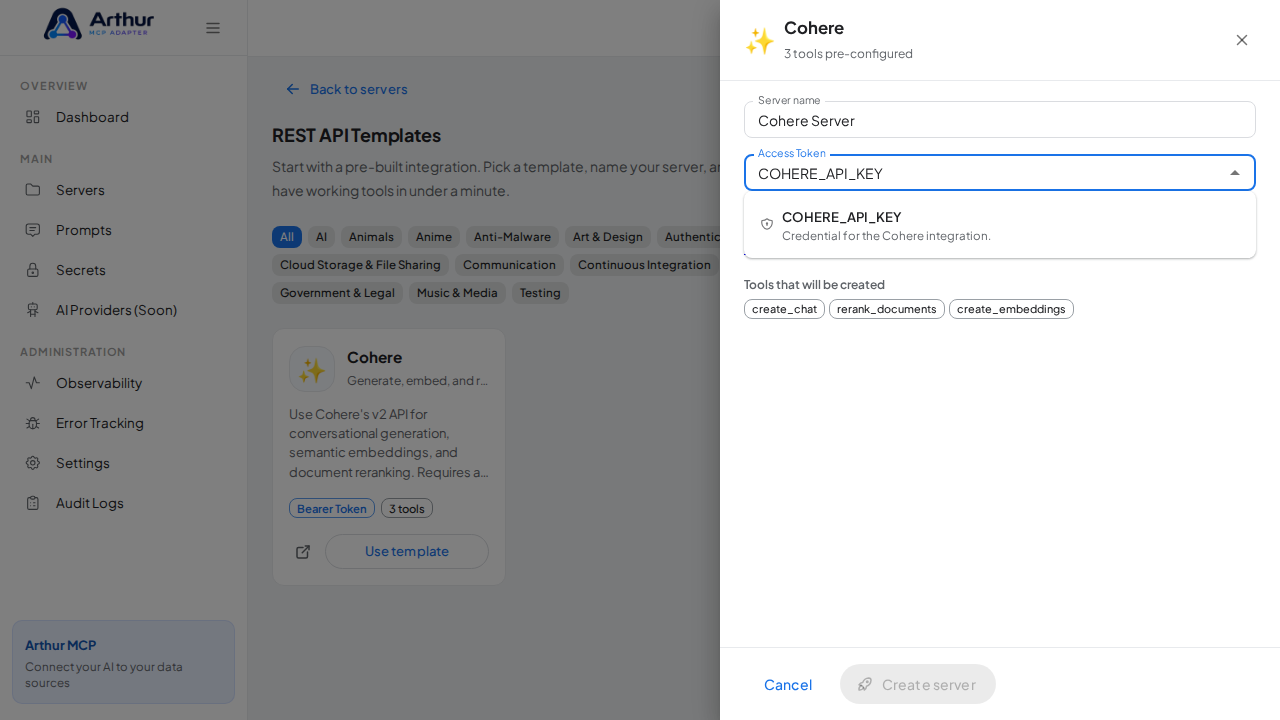Click the Audit Logs clipboard icon
1280x720 pixels.
coord(33,503)
